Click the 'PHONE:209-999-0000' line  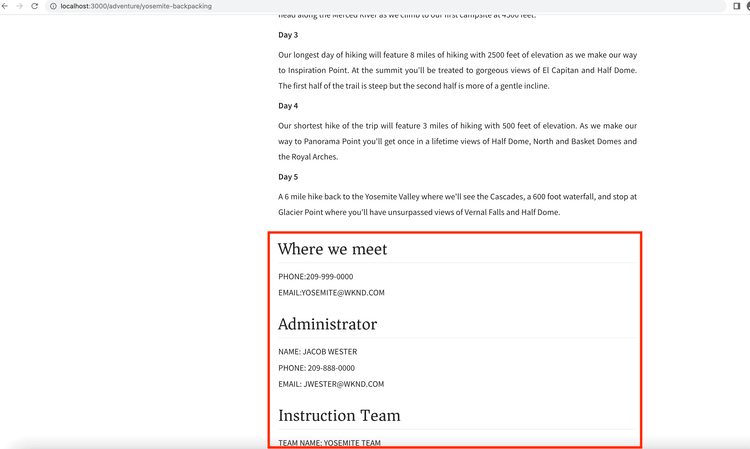point(316,276)
